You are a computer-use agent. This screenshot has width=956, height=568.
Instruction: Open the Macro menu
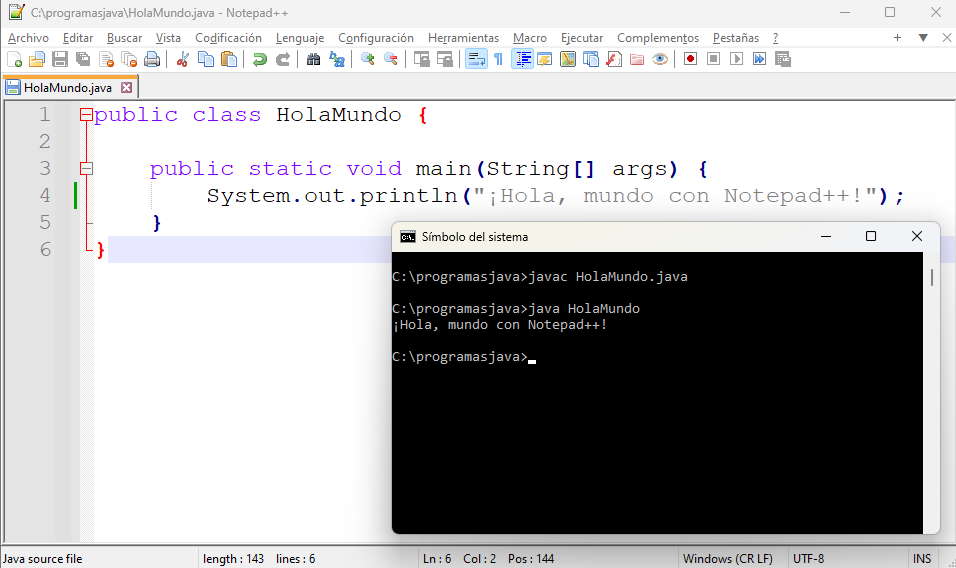coord(530,38)
